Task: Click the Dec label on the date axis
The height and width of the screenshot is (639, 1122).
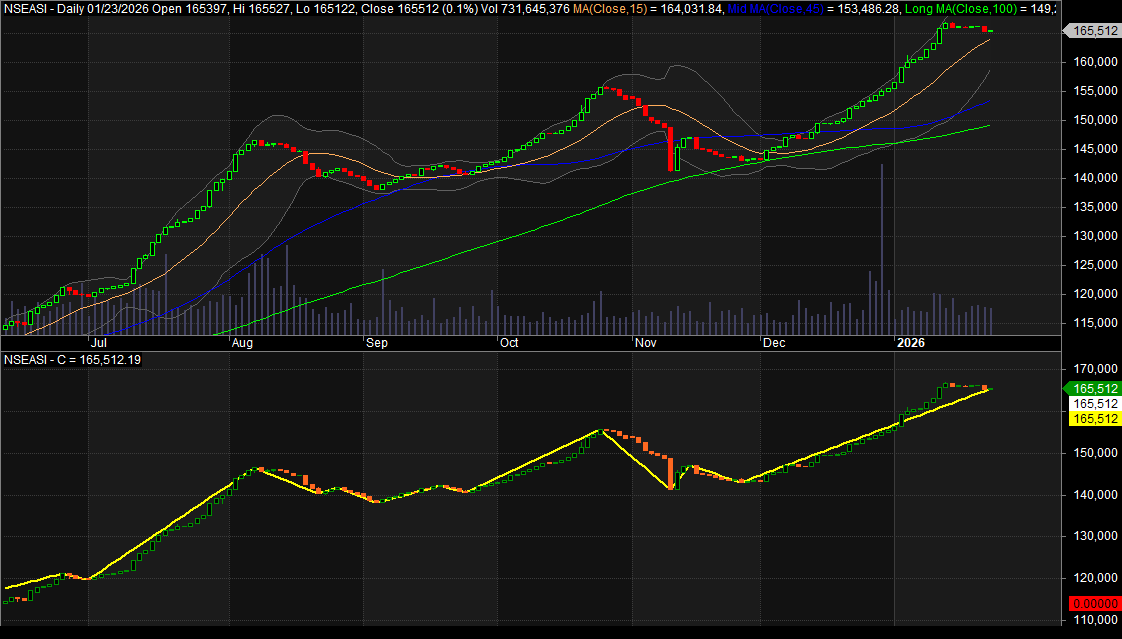Action: [x=773, y=343]
